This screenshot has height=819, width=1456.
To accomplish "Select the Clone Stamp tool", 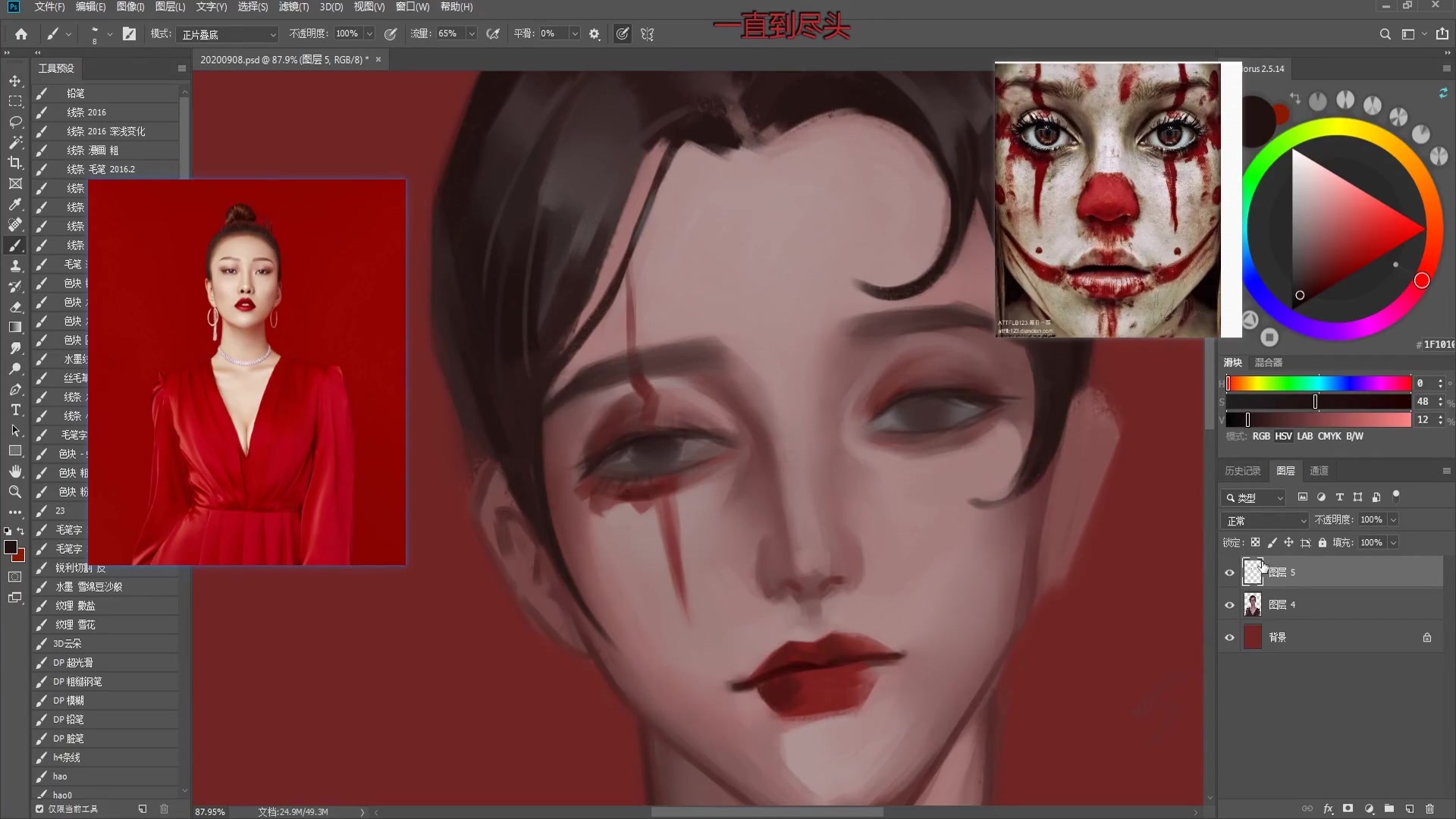I will (x=15, y=265).
